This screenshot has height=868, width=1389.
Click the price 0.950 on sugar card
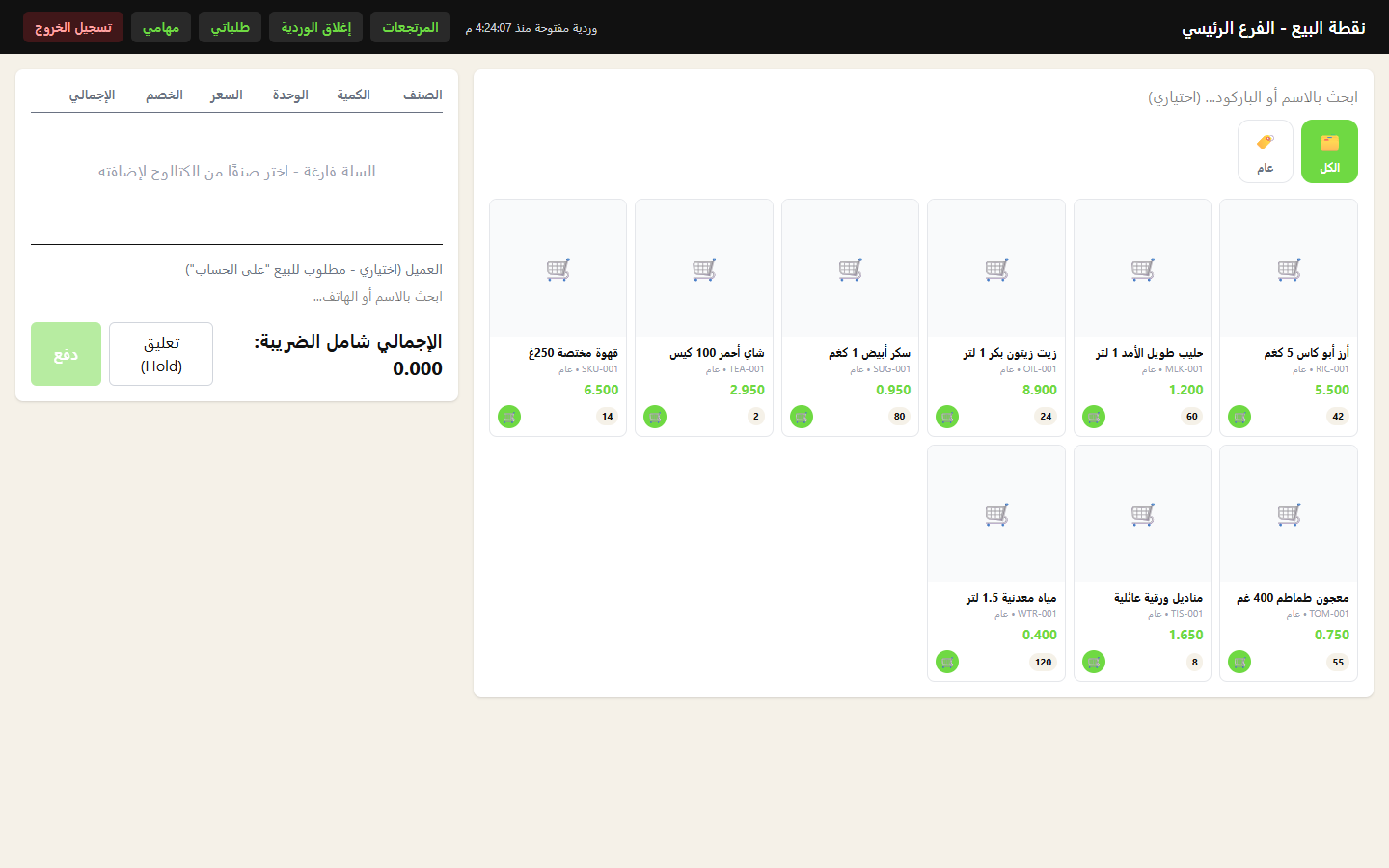893,390
